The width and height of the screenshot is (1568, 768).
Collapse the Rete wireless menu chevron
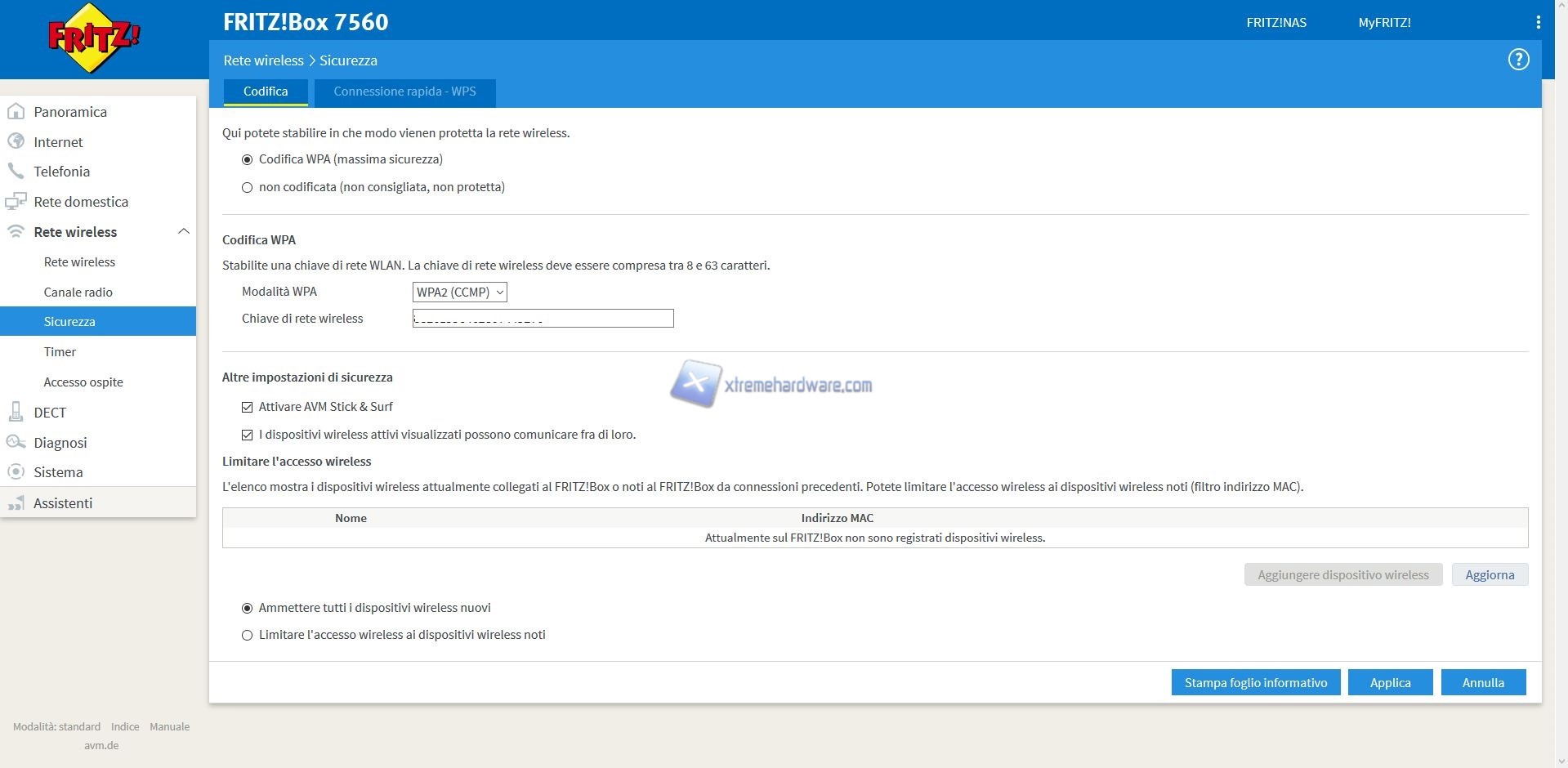(x=183, y=232)
